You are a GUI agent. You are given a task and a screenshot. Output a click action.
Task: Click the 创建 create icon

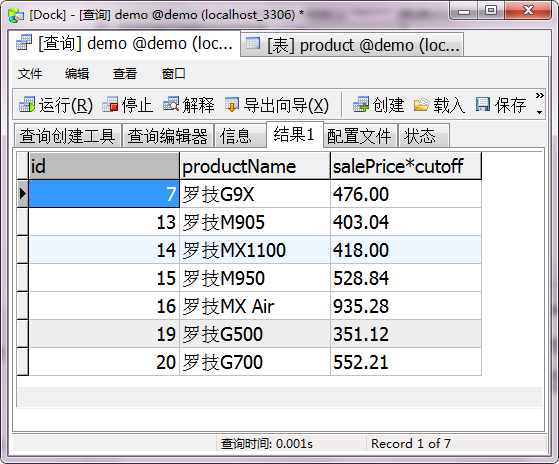tap(361, 105)
